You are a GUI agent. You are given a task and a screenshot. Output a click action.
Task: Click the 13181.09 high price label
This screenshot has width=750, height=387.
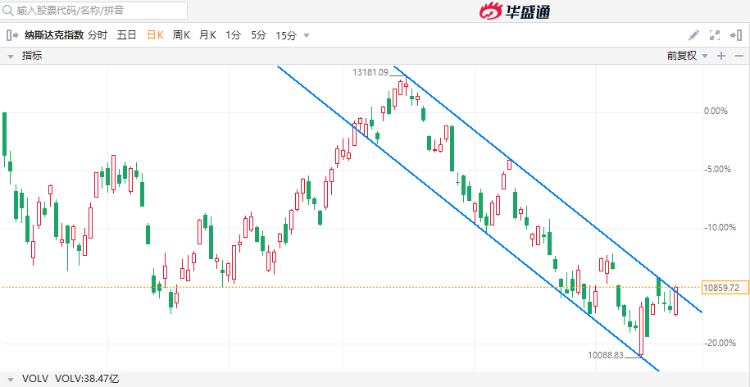(371, 72)
